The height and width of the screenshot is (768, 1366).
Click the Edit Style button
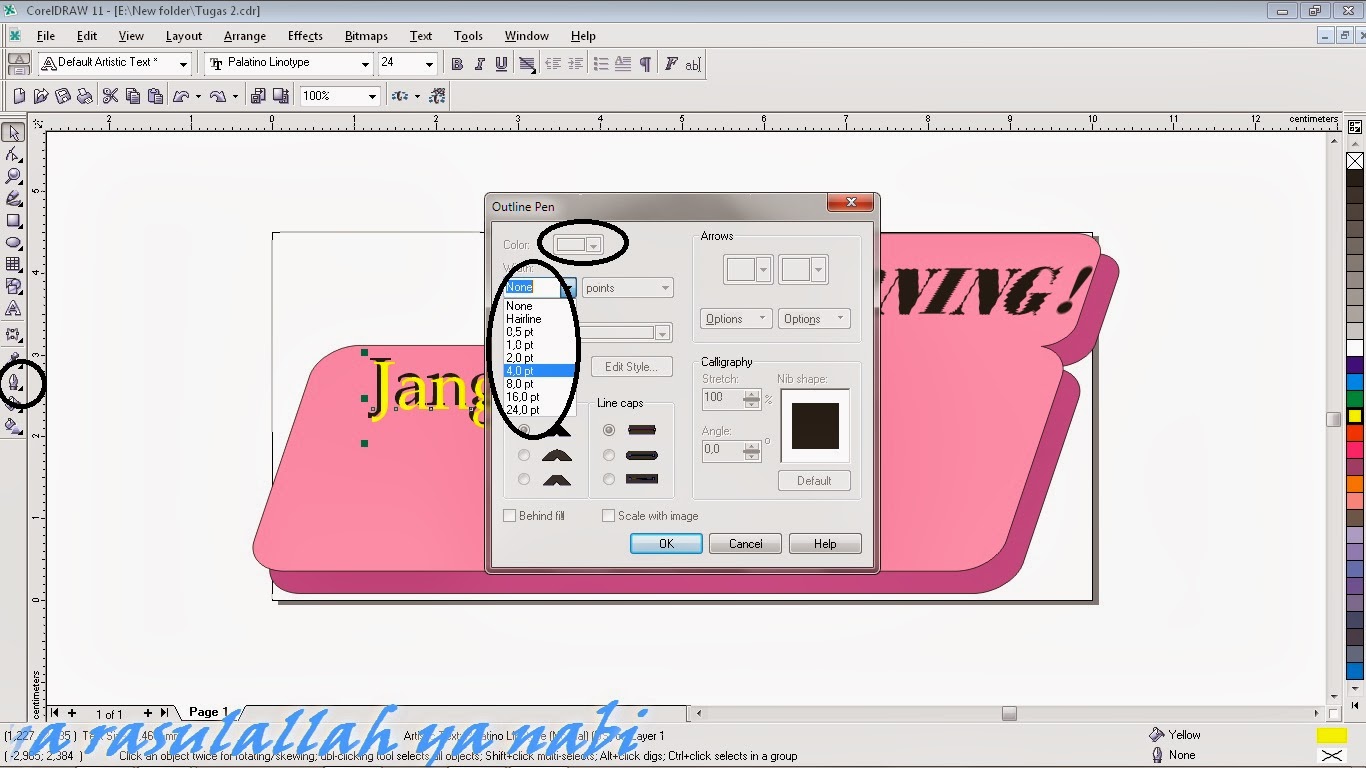point(631,366)
